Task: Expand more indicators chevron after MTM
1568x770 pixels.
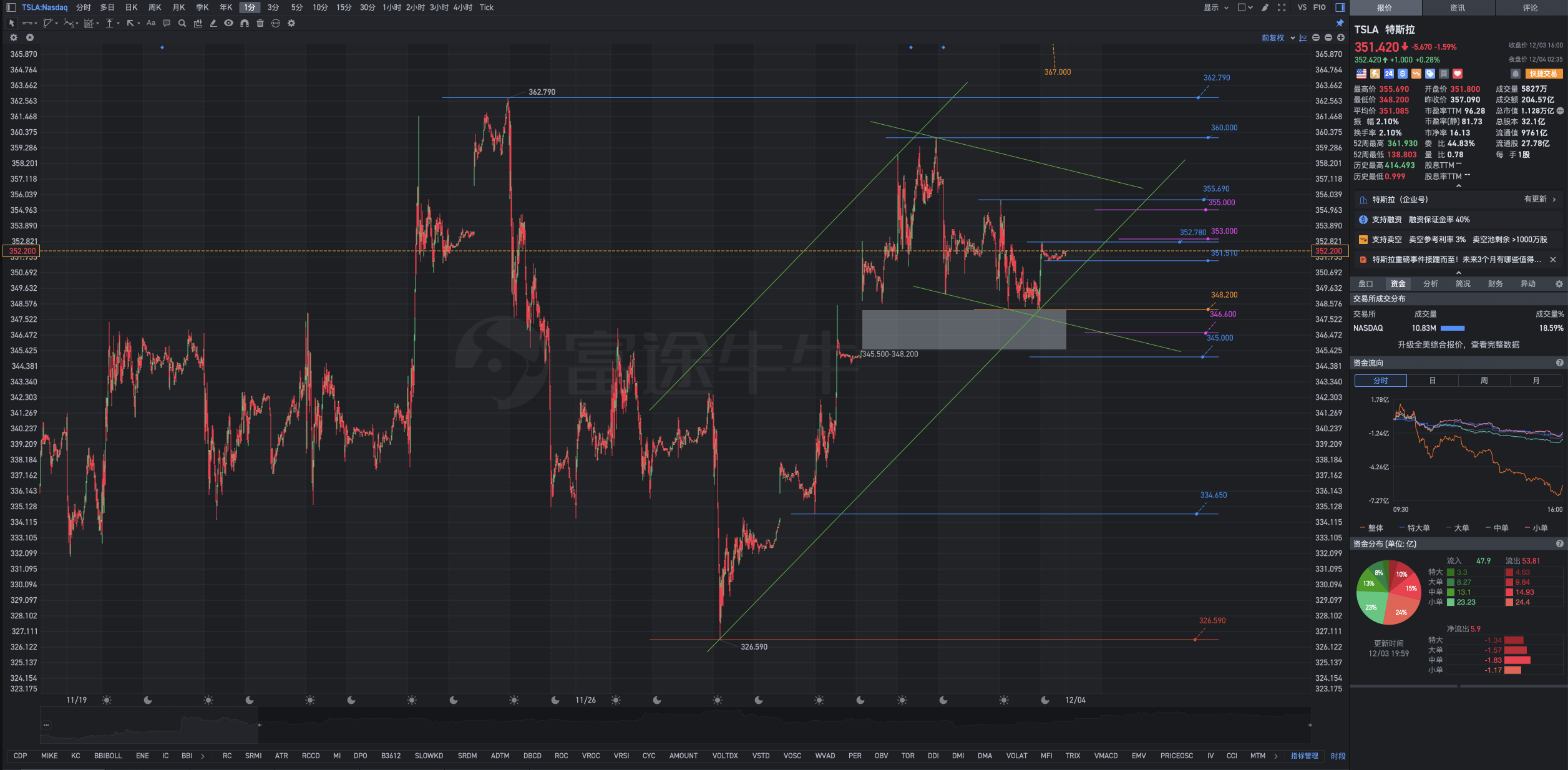Action: [x=1275, y=756]
